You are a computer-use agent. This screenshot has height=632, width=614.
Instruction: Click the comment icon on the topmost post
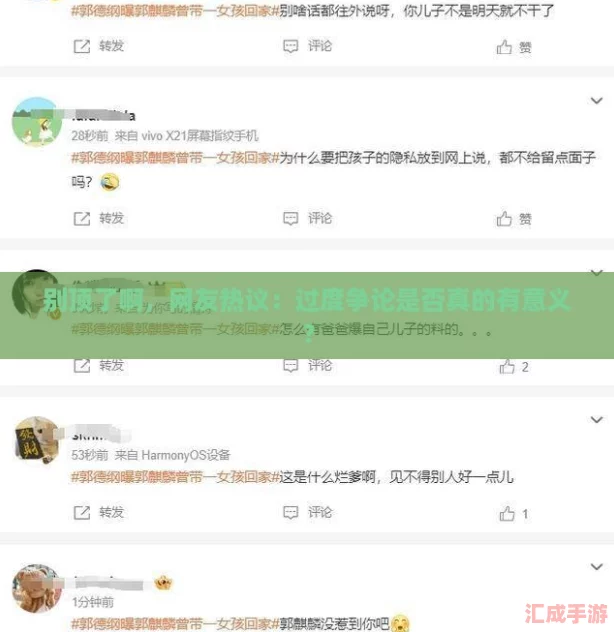tap(291, 46)
